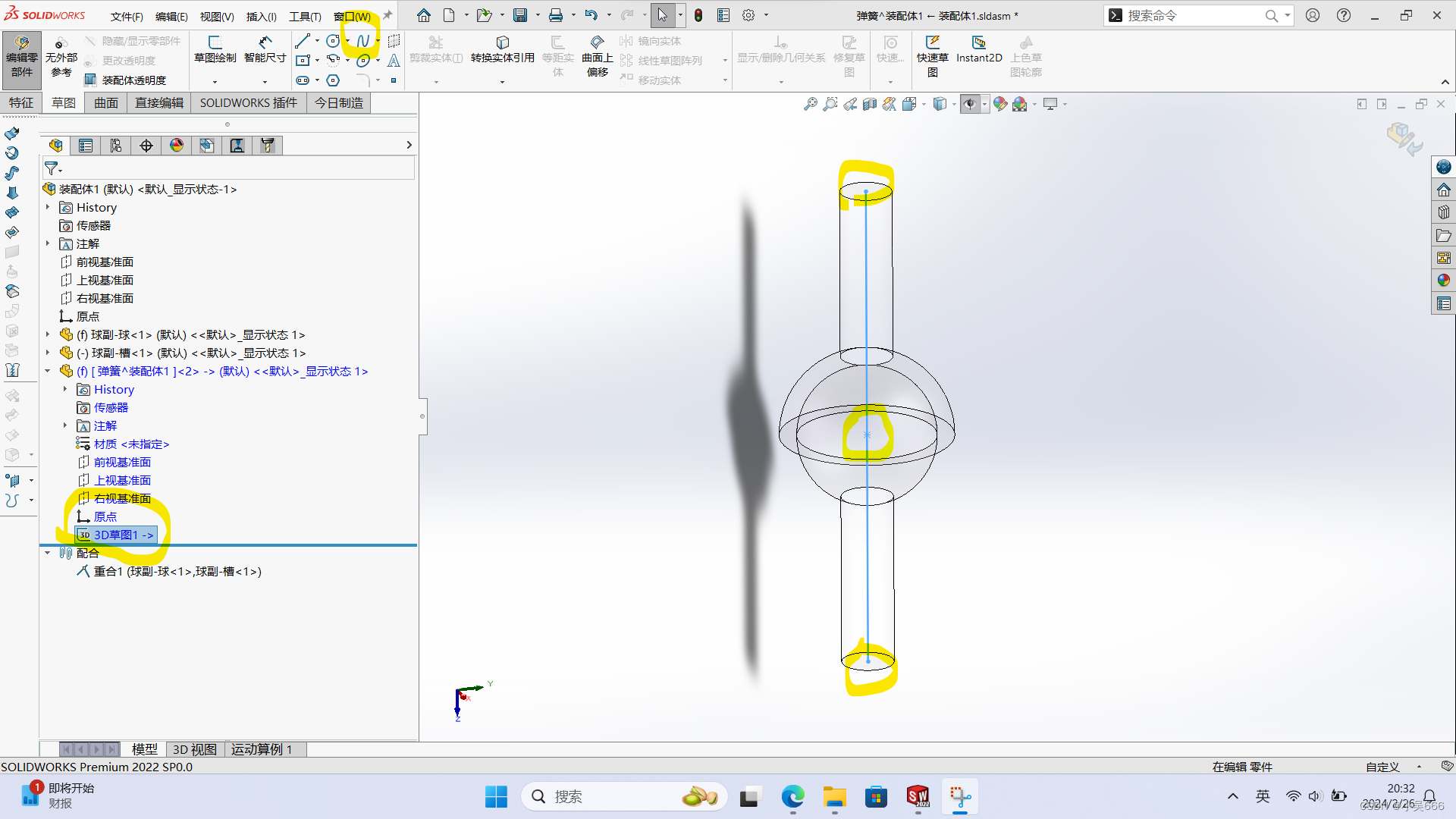Click the Edit Appearance icon in view toolbar
Image resolution: width=1456 pixels, height=819 pixels.
(x=999, y=104)
